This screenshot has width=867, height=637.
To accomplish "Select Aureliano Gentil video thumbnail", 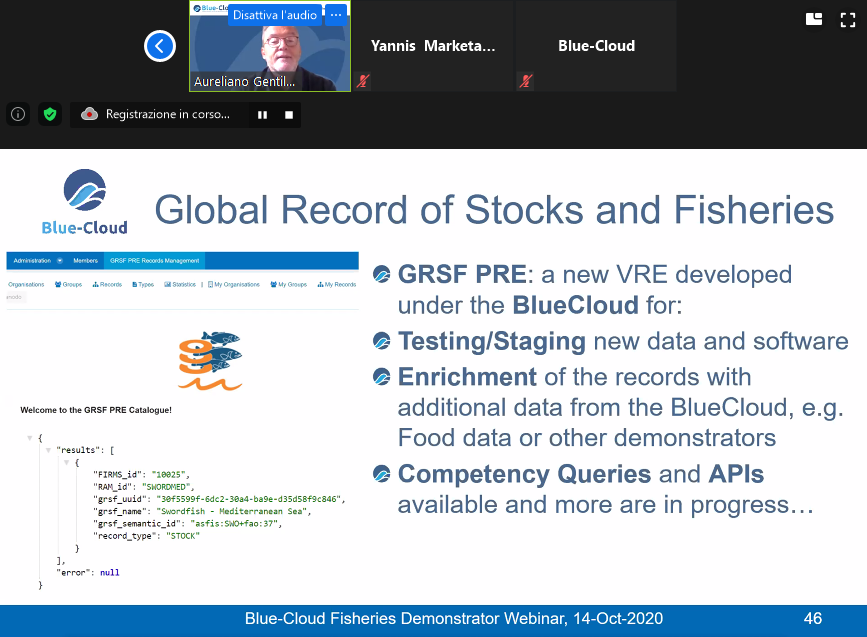I will point(270,46).
